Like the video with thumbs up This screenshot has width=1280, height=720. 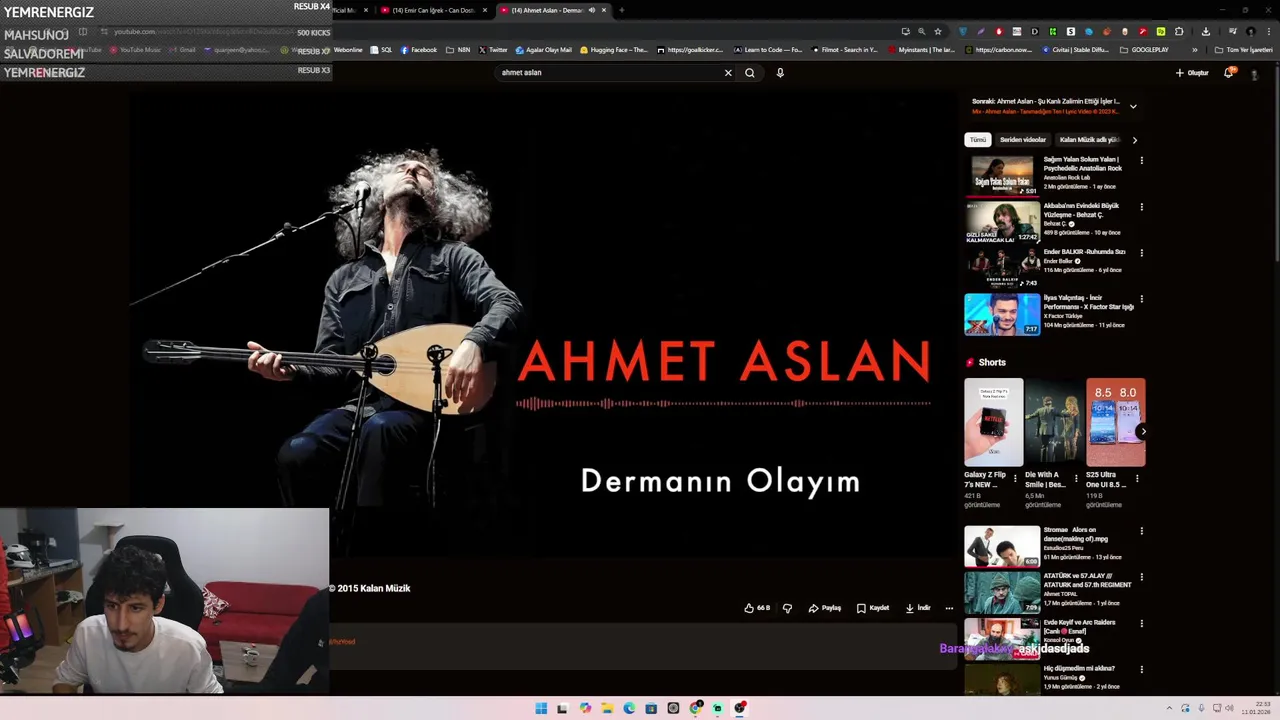pyautogui.click(x=757, y=608)
